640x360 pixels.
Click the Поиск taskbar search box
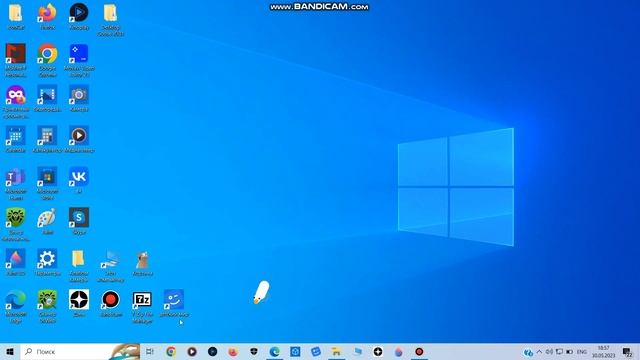(80, 351)
